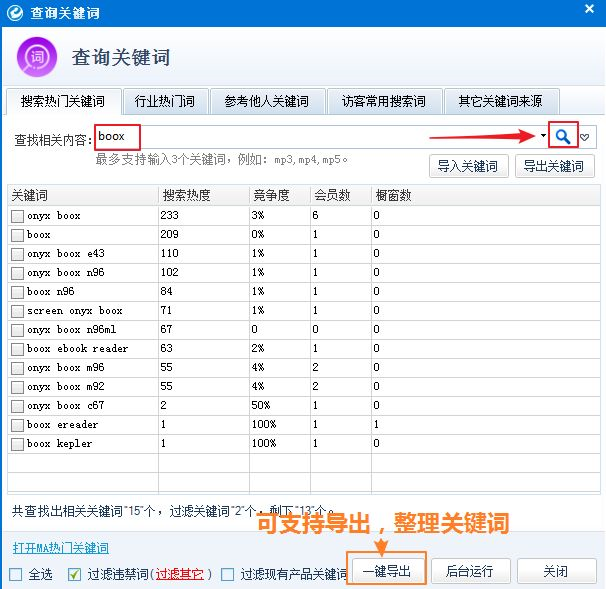Tick checkbox for onyx boox n96ml
The height and width of the screenshot is (589, 606).
tap(17, 330)
